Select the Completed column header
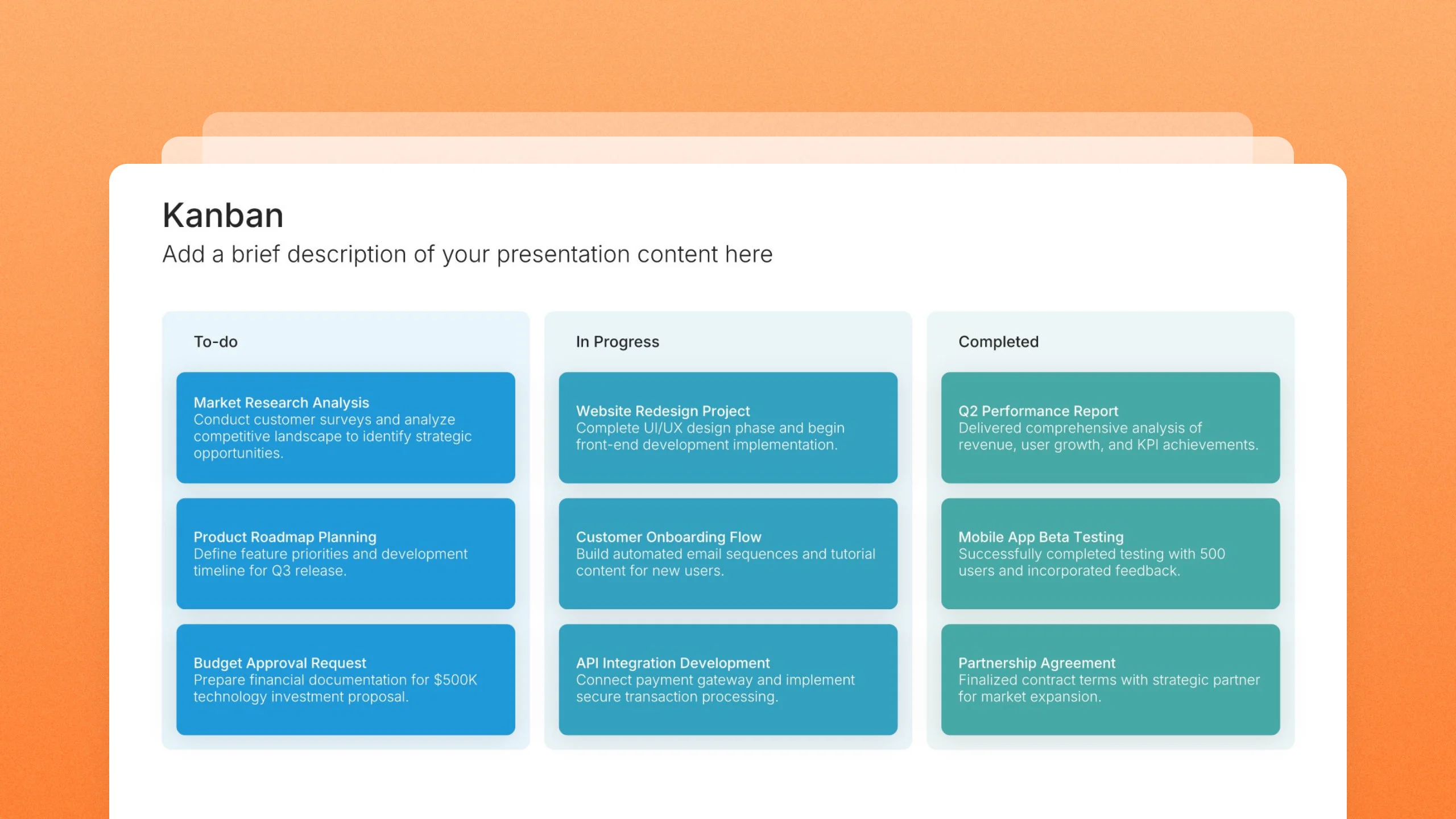 999,342
